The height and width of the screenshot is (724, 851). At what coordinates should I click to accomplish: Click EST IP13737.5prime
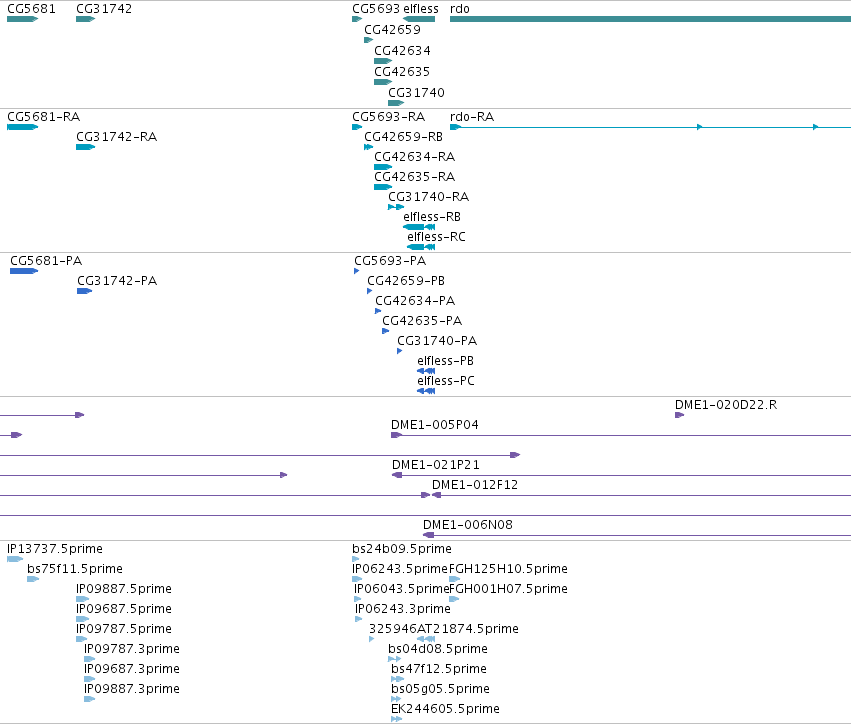[x=55, y=550]
